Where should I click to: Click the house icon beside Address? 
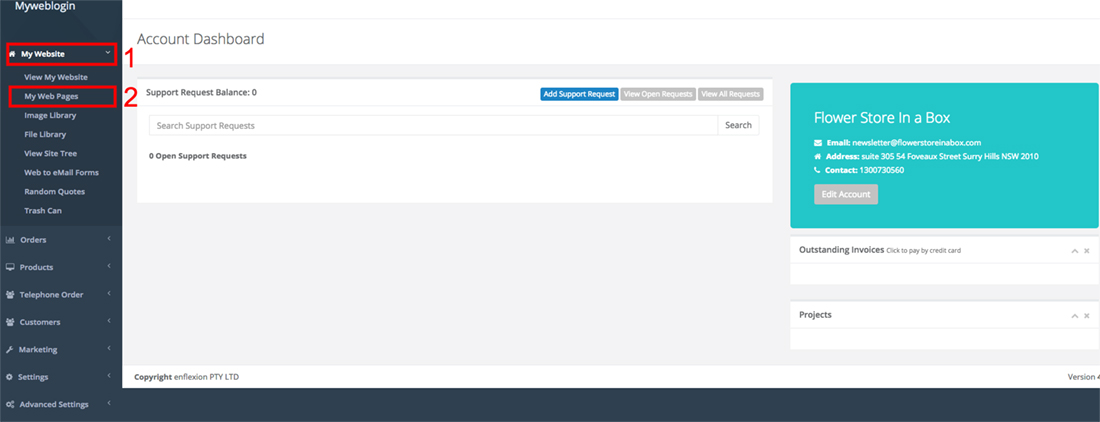[817, 156]
